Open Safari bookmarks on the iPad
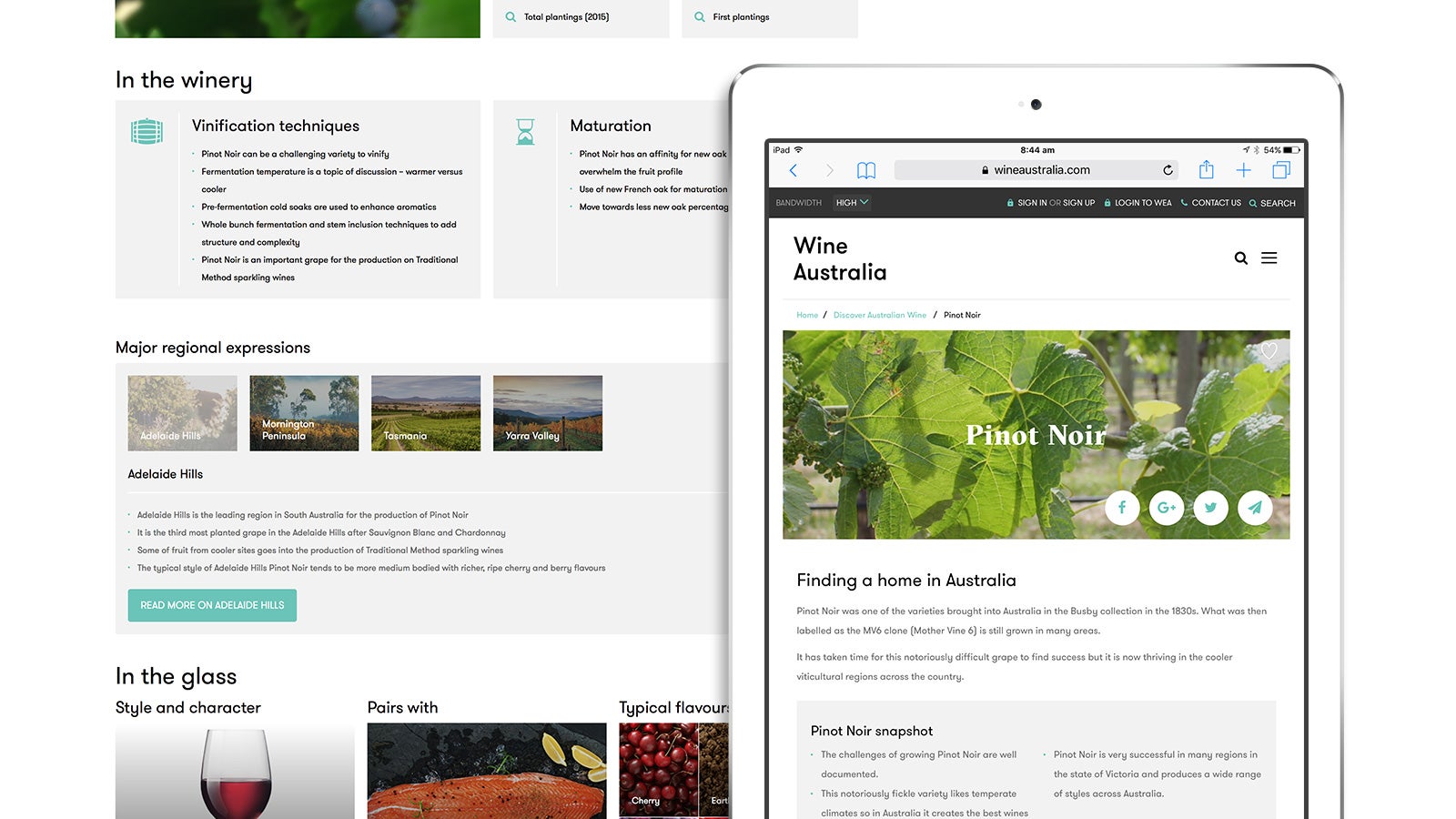 point(865,170)
